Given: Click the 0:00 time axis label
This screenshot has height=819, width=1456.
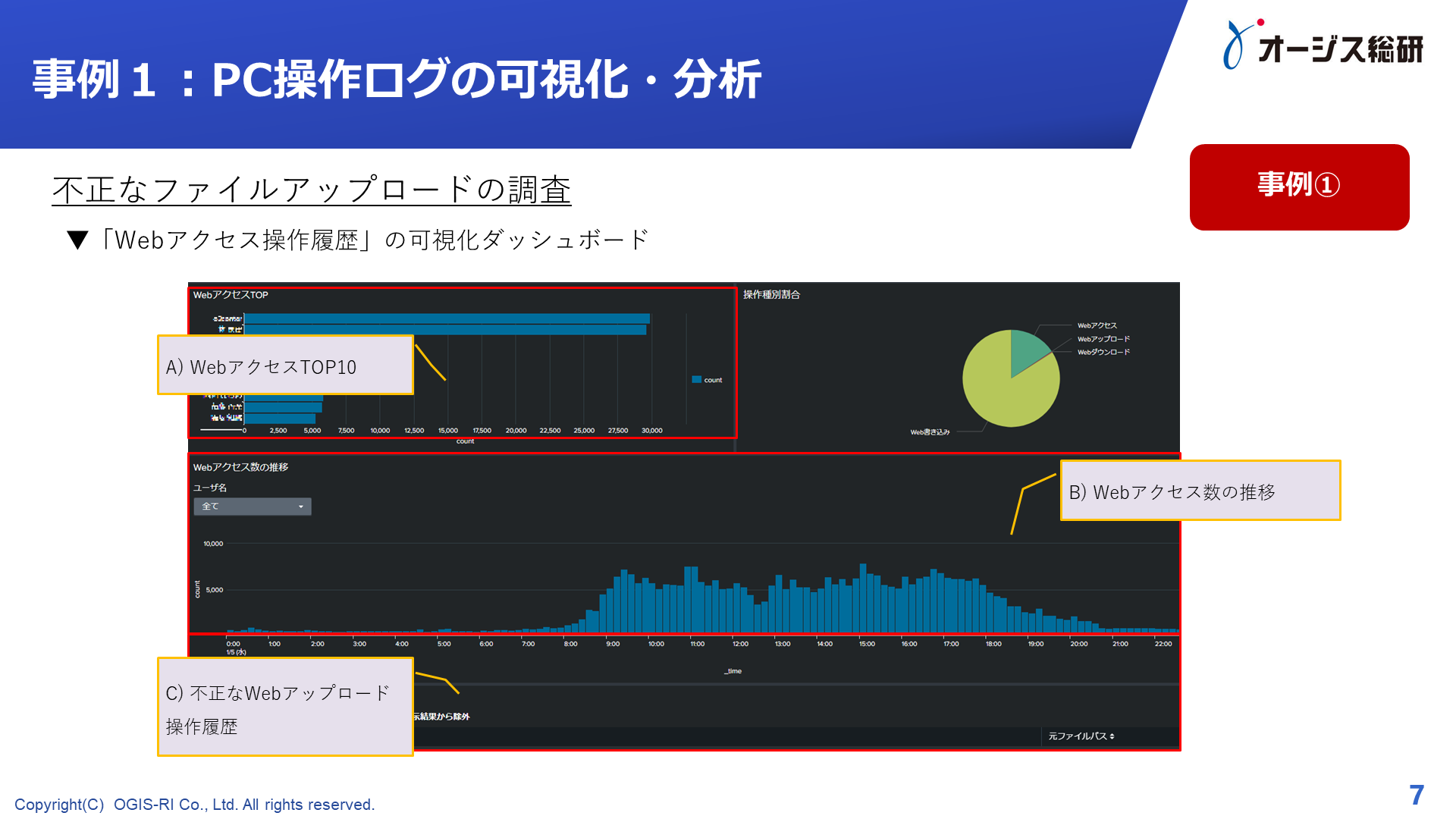Looking at the screenshot, I should pyautogui.click(x=233, y=644).
